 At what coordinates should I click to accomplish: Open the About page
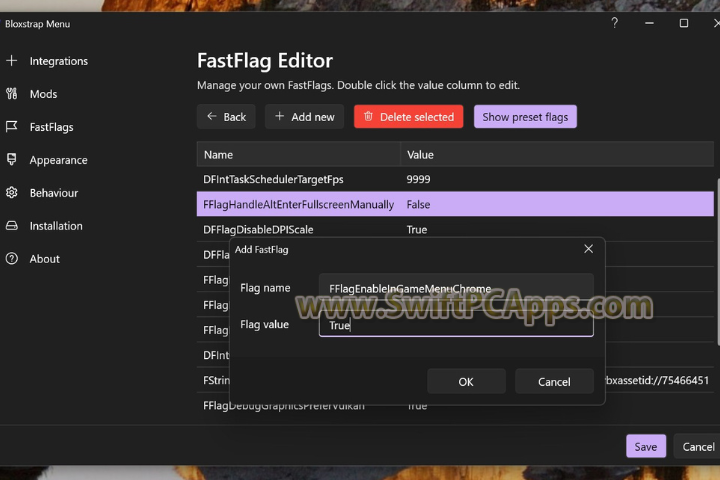click(x=45, y=259)
